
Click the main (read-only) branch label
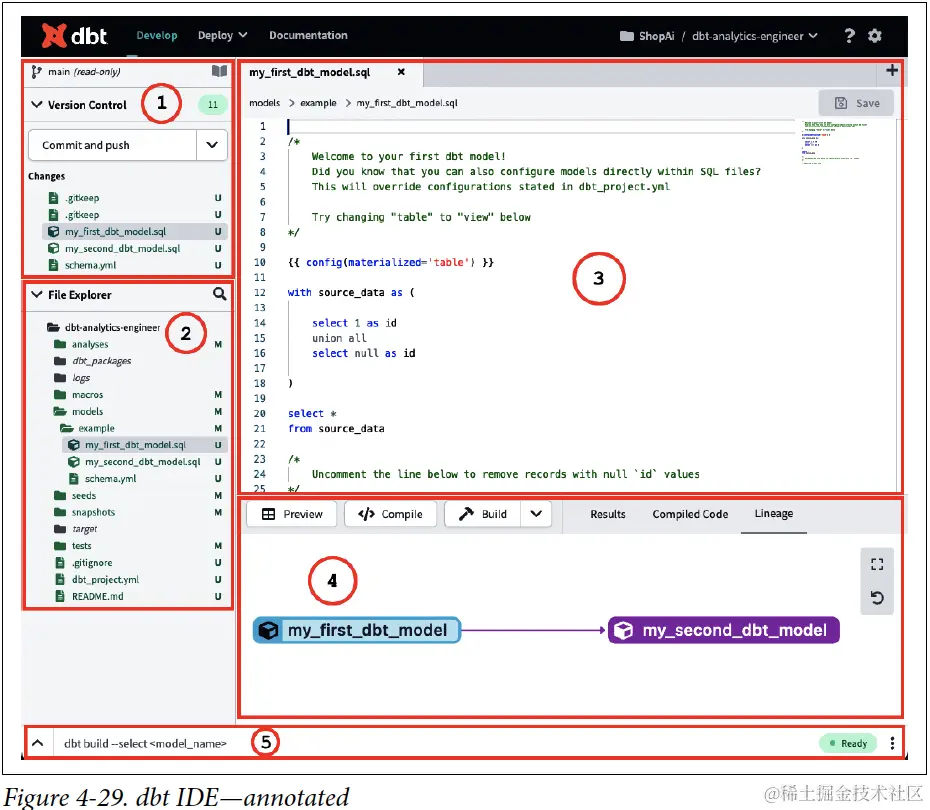84,72
